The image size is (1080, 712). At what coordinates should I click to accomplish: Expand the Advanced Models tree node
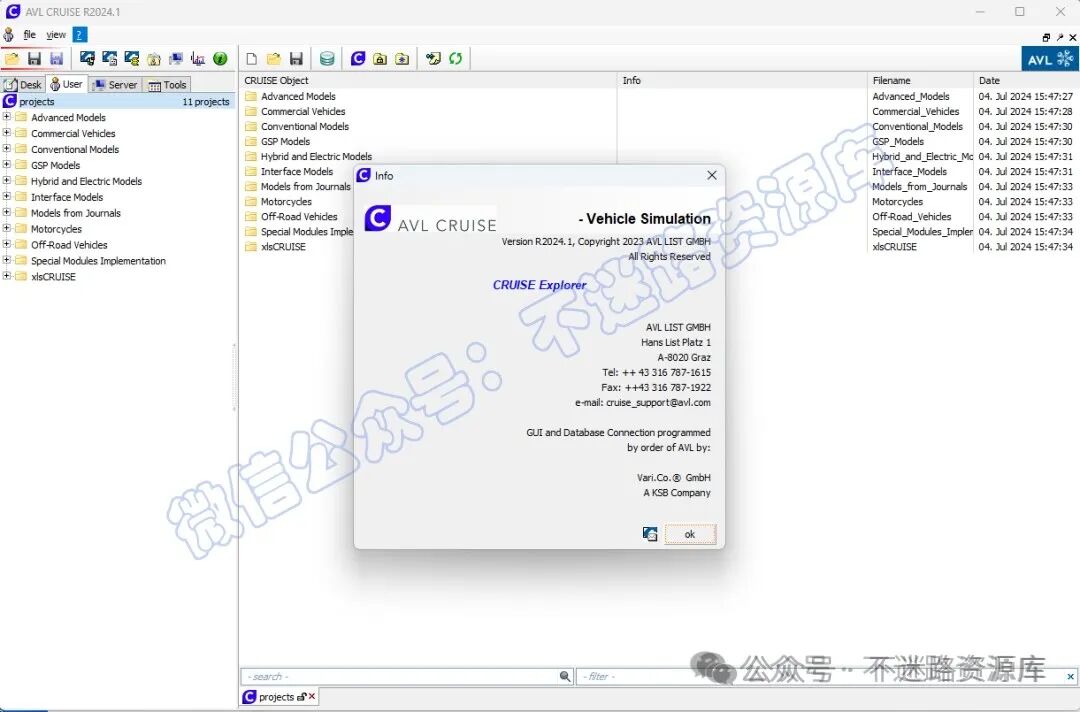[x=7, y=116]
